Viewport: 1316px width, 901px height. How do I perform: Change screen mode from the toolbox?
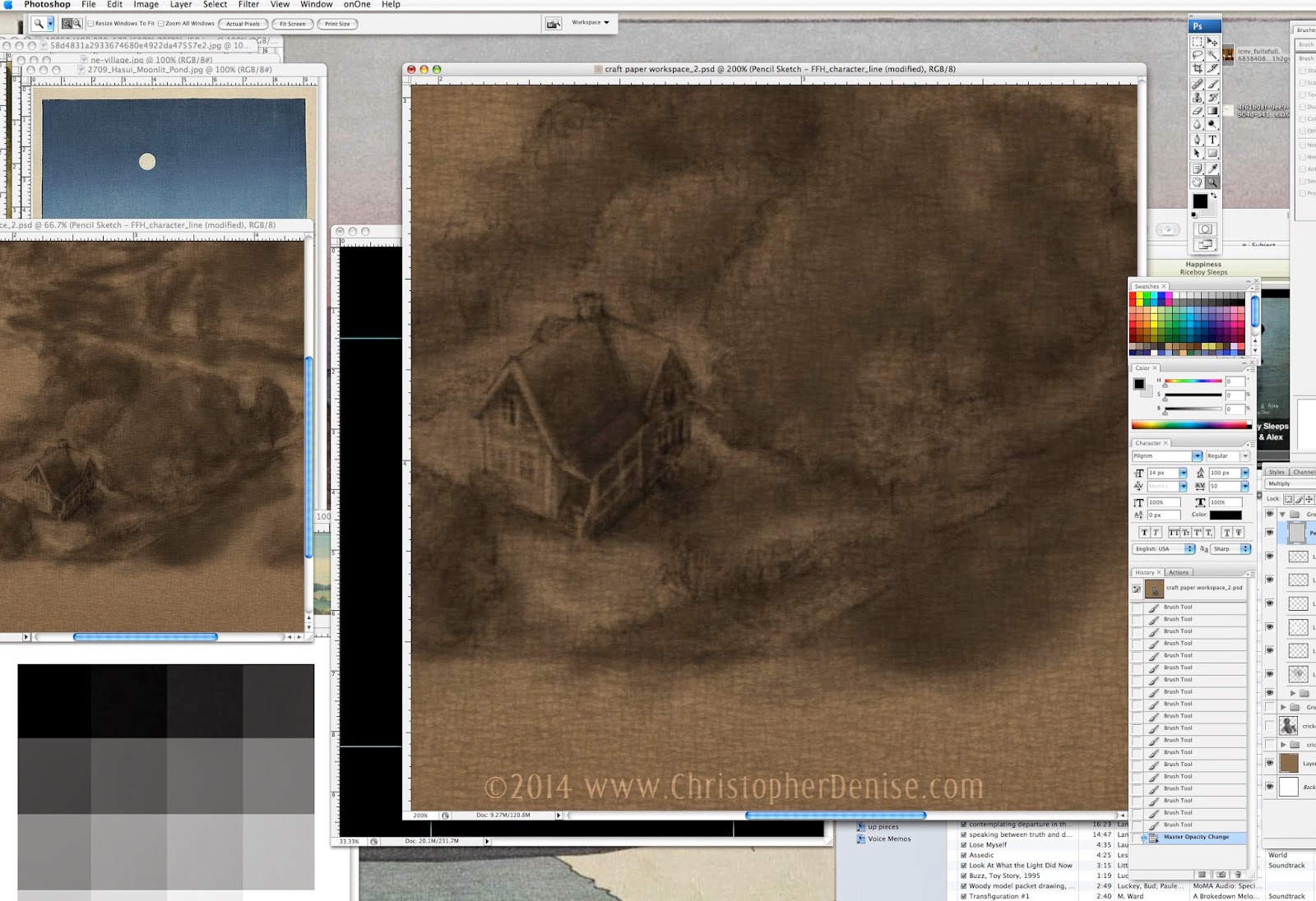coord(1205,244)
